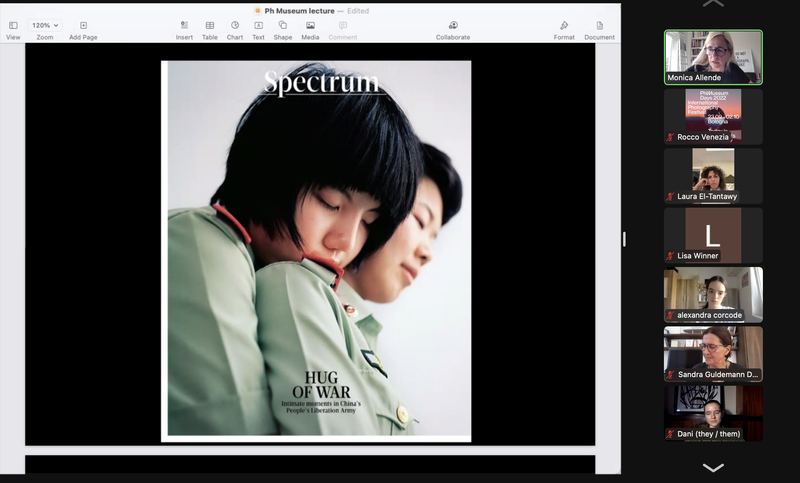The height and width of the screenshot is (483, 800).
Task: Click the Add Page icon
Action: [x=83, y=26]
